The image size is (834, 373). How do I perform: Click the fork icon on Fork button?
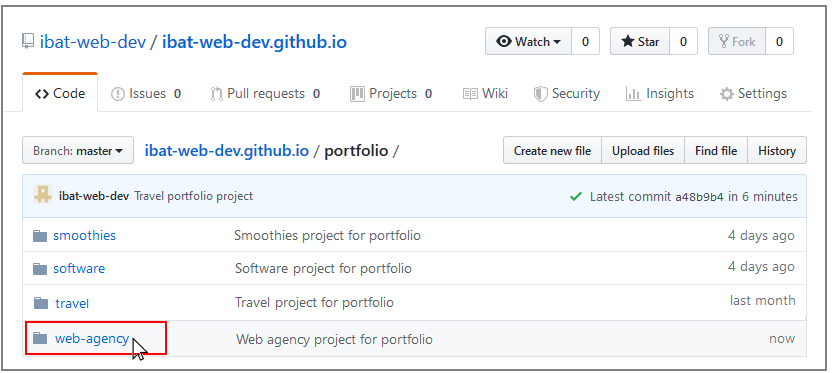[723, 42]
